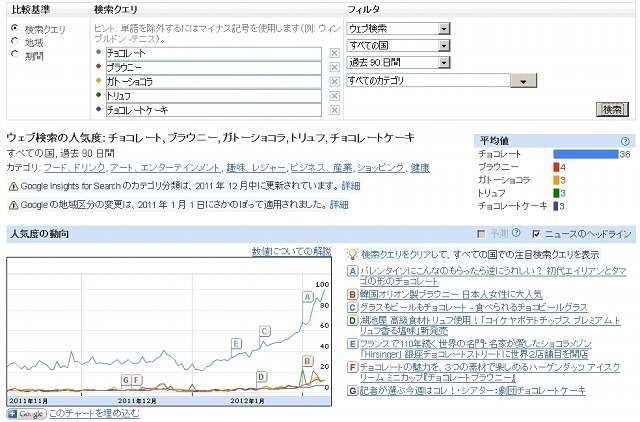
Task: Open 詳細 link for 地域区分 change notice
Action: (339, 204)
